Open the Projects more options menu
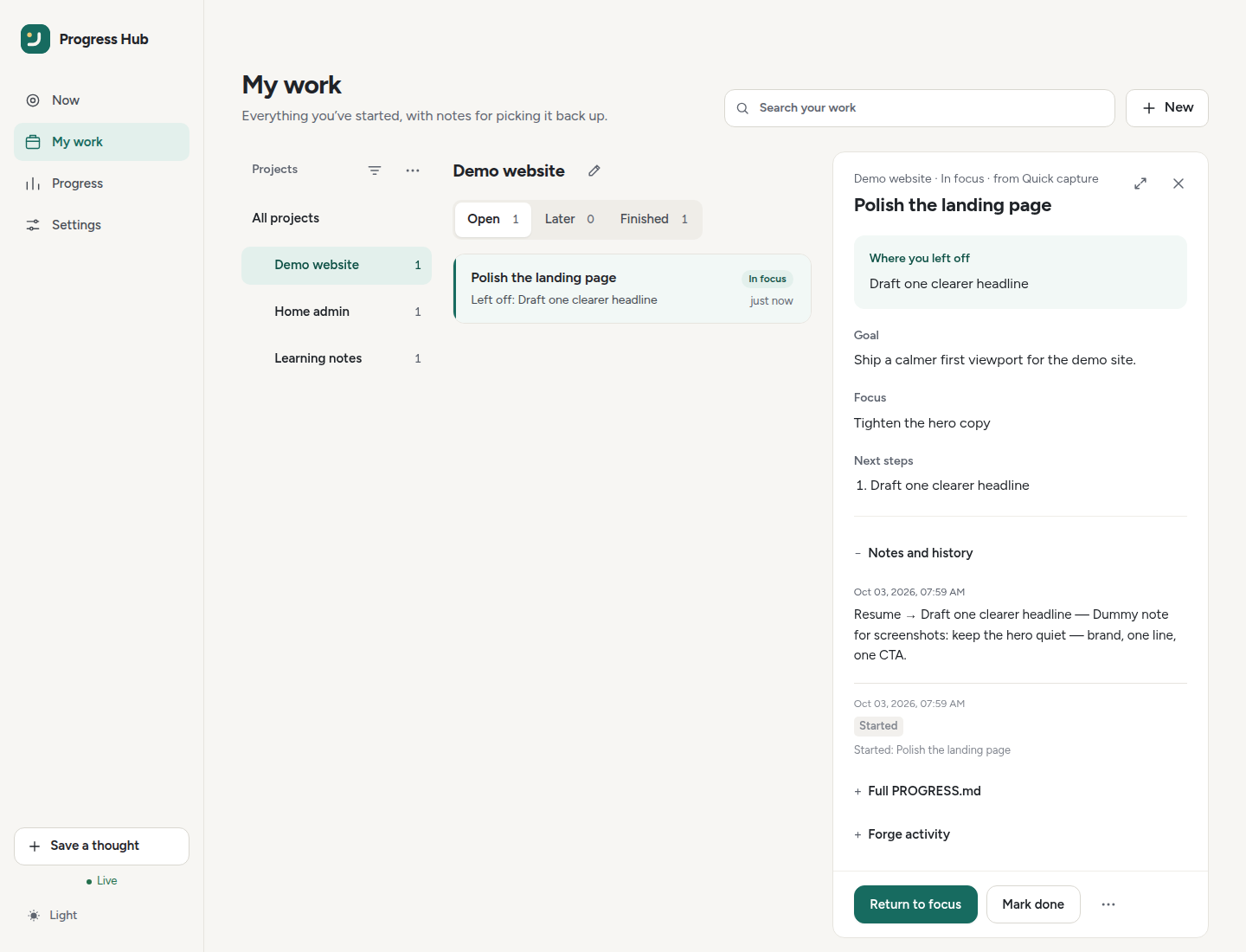Viewport: 1246px width, 952px height. tap(413, 170)
